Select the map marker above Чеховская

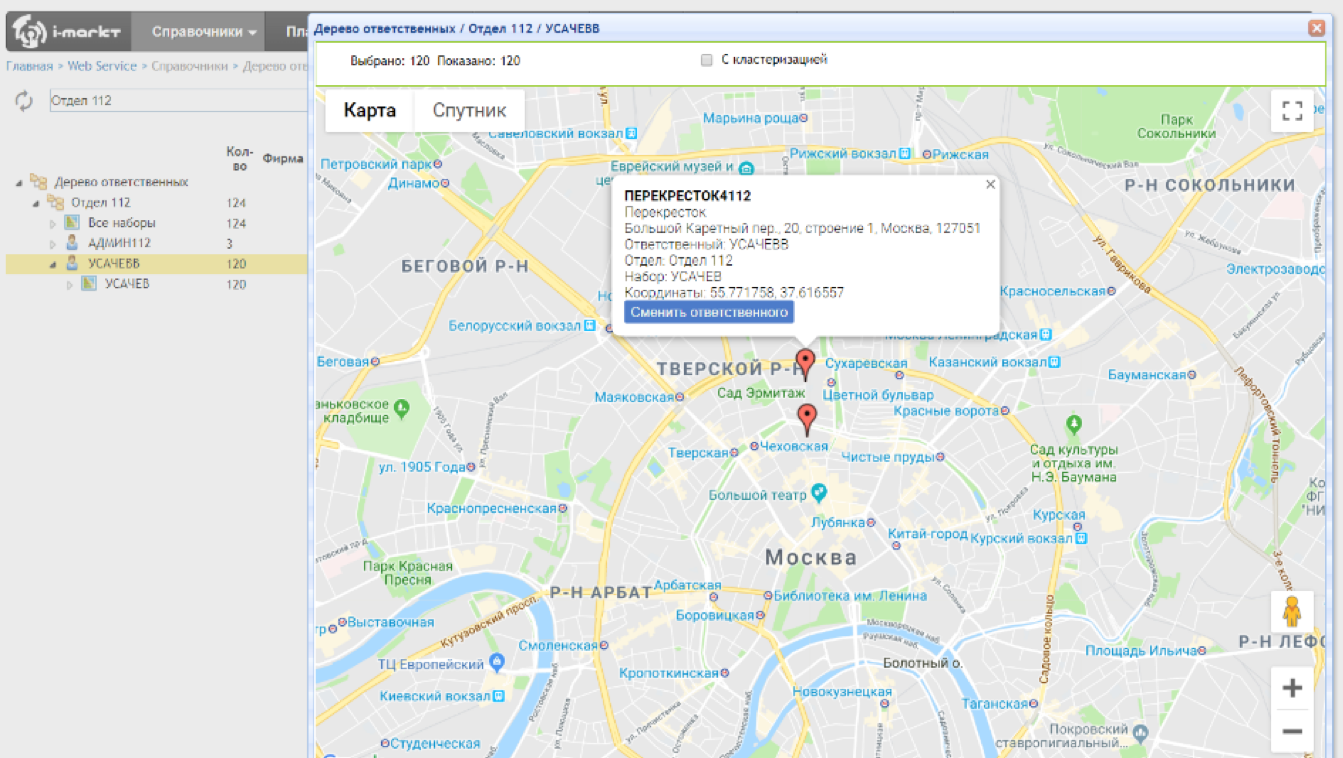[807, 419]
